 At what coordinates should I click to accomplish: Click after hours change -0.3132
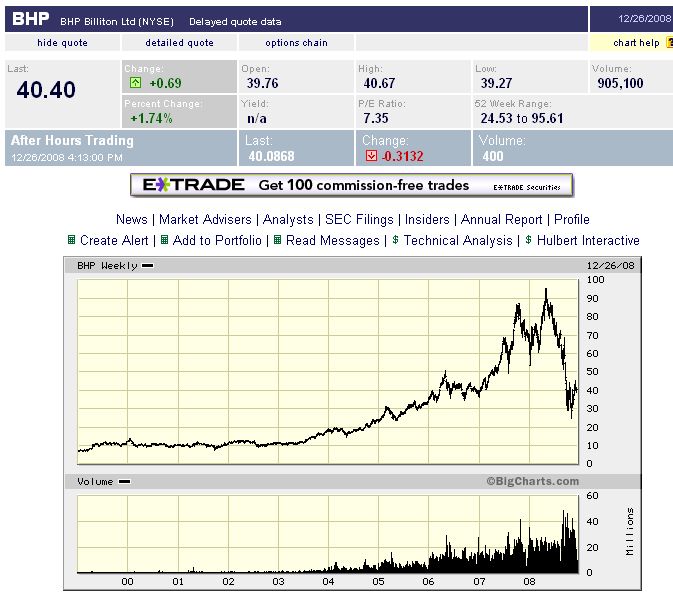coord(402,156)
